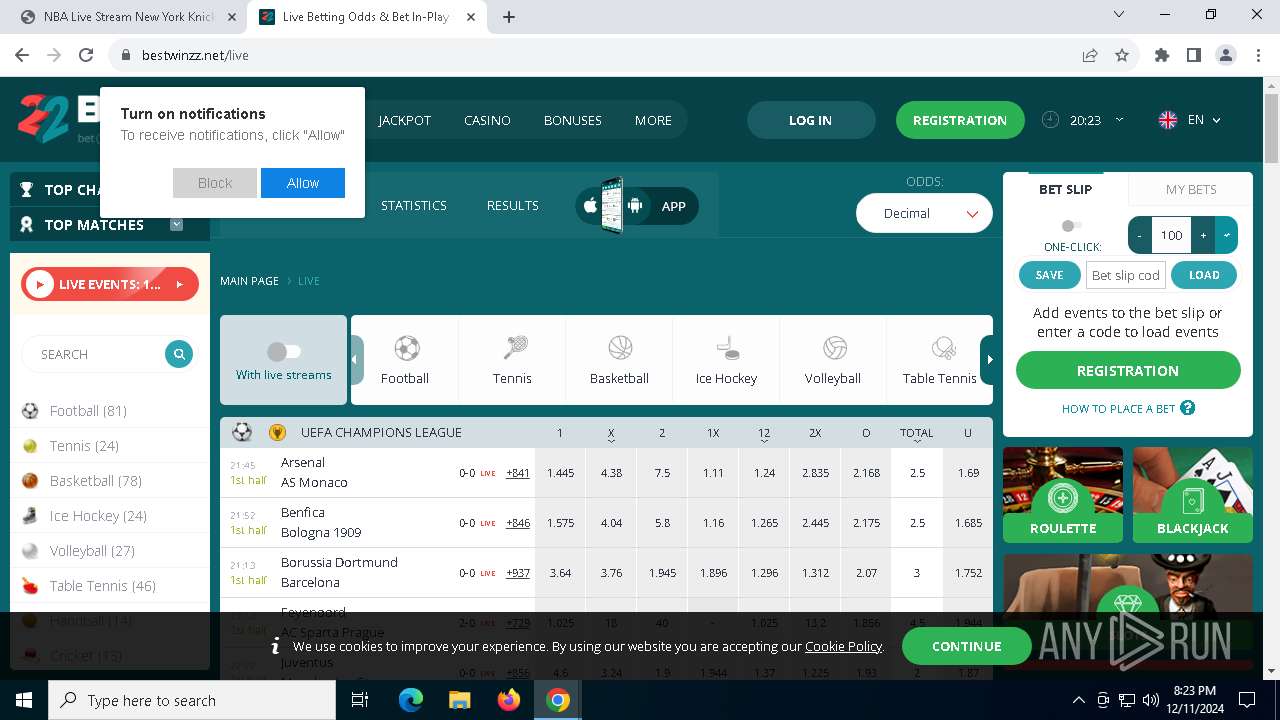Screen dimensions: 1280x720
Task: Open the Apple app download icon
Action: pos(590,206)
